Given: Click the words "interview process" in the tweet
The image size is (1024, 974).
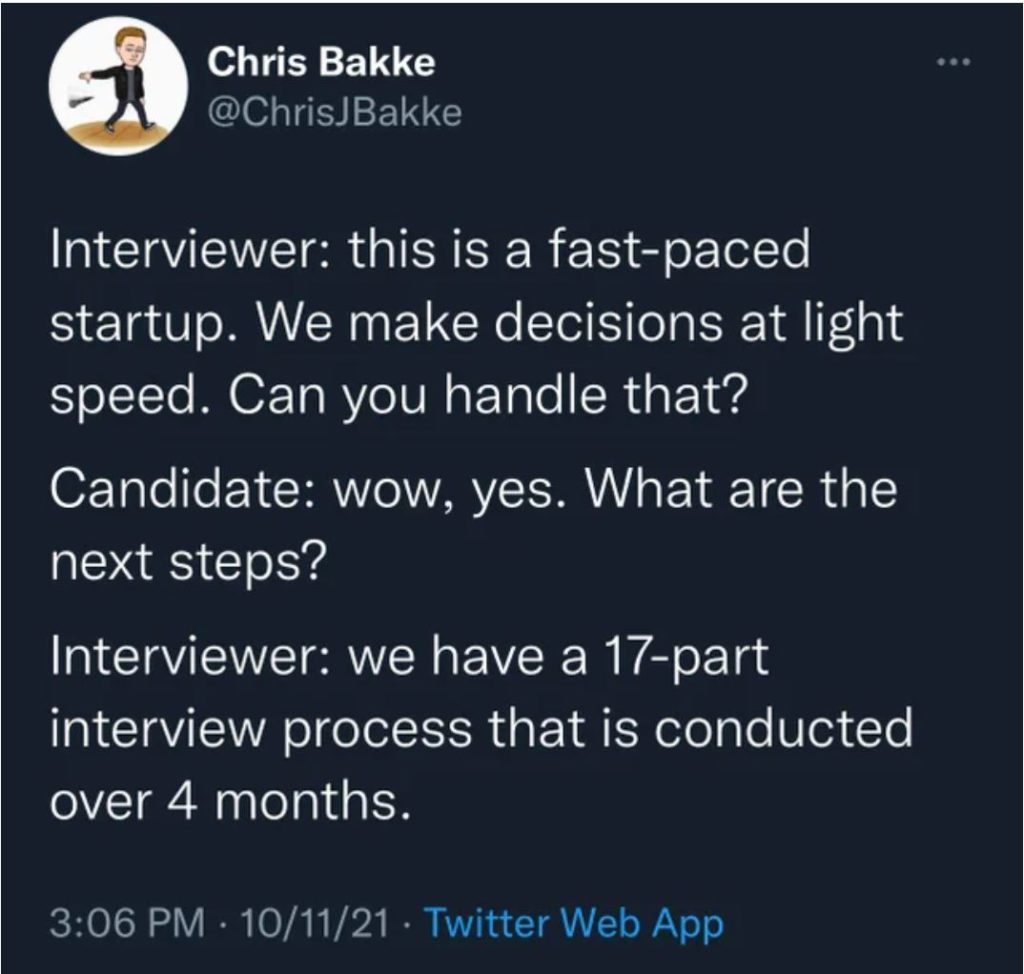Looking at the screenshot, I should 261,729.
